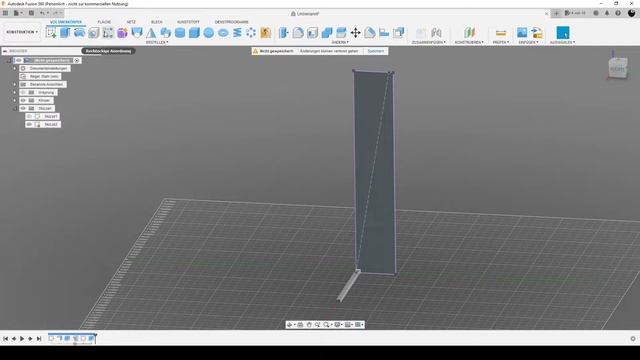
Task: Click the Offset Plane icon in Konstruieren
Action: click(469, 33)
